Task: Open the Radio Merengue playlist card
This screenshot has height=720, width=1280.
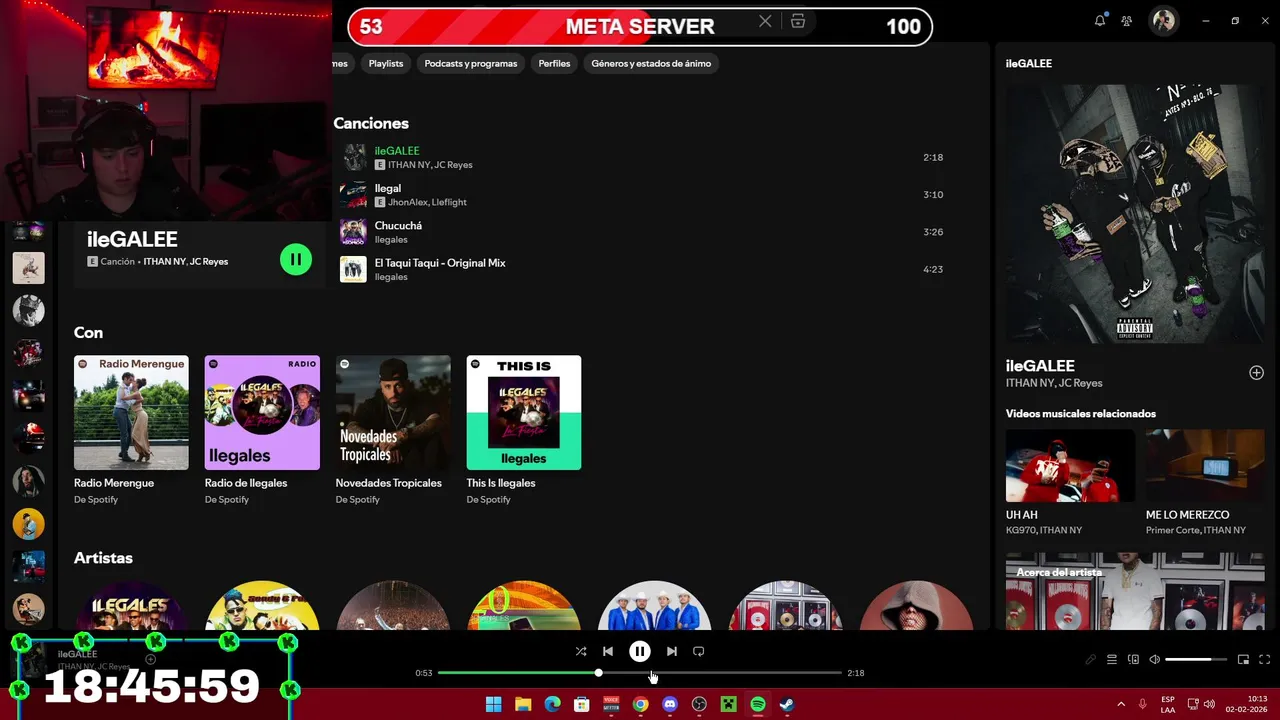Action: coord(131,430)
